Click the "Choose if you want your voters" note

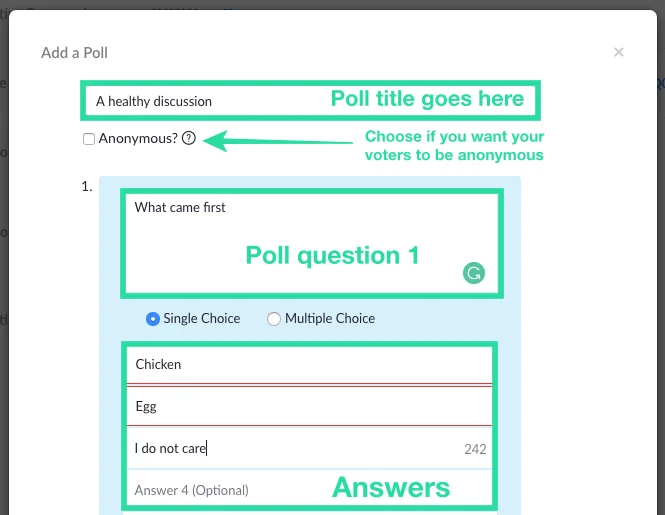454,146
